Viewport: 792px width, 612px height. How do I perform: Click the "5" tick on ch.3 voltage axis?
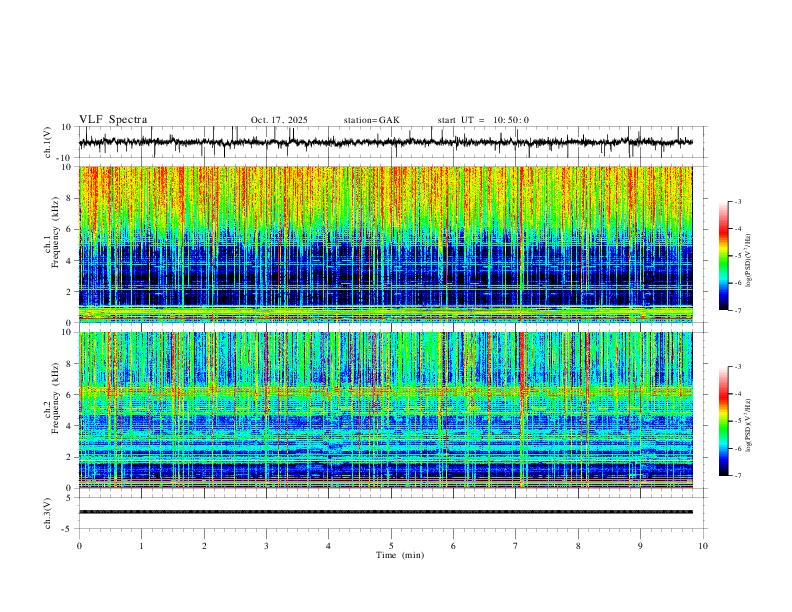point(70,497)
